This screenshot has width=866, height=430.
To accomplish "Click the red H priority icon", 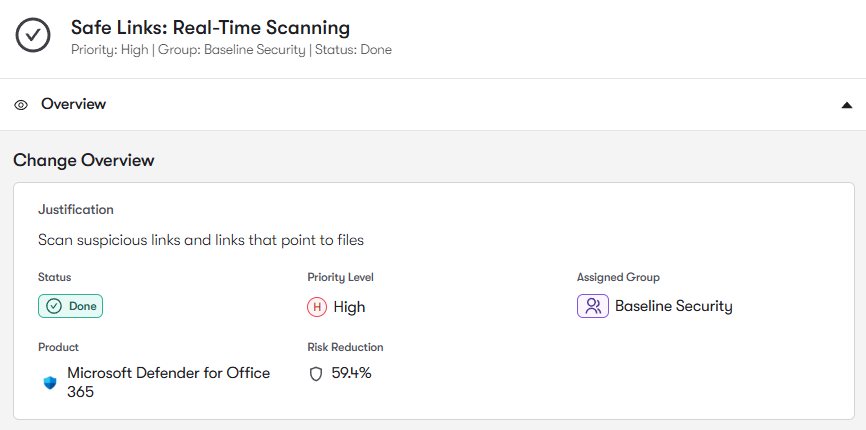I will tap(317, 307).
